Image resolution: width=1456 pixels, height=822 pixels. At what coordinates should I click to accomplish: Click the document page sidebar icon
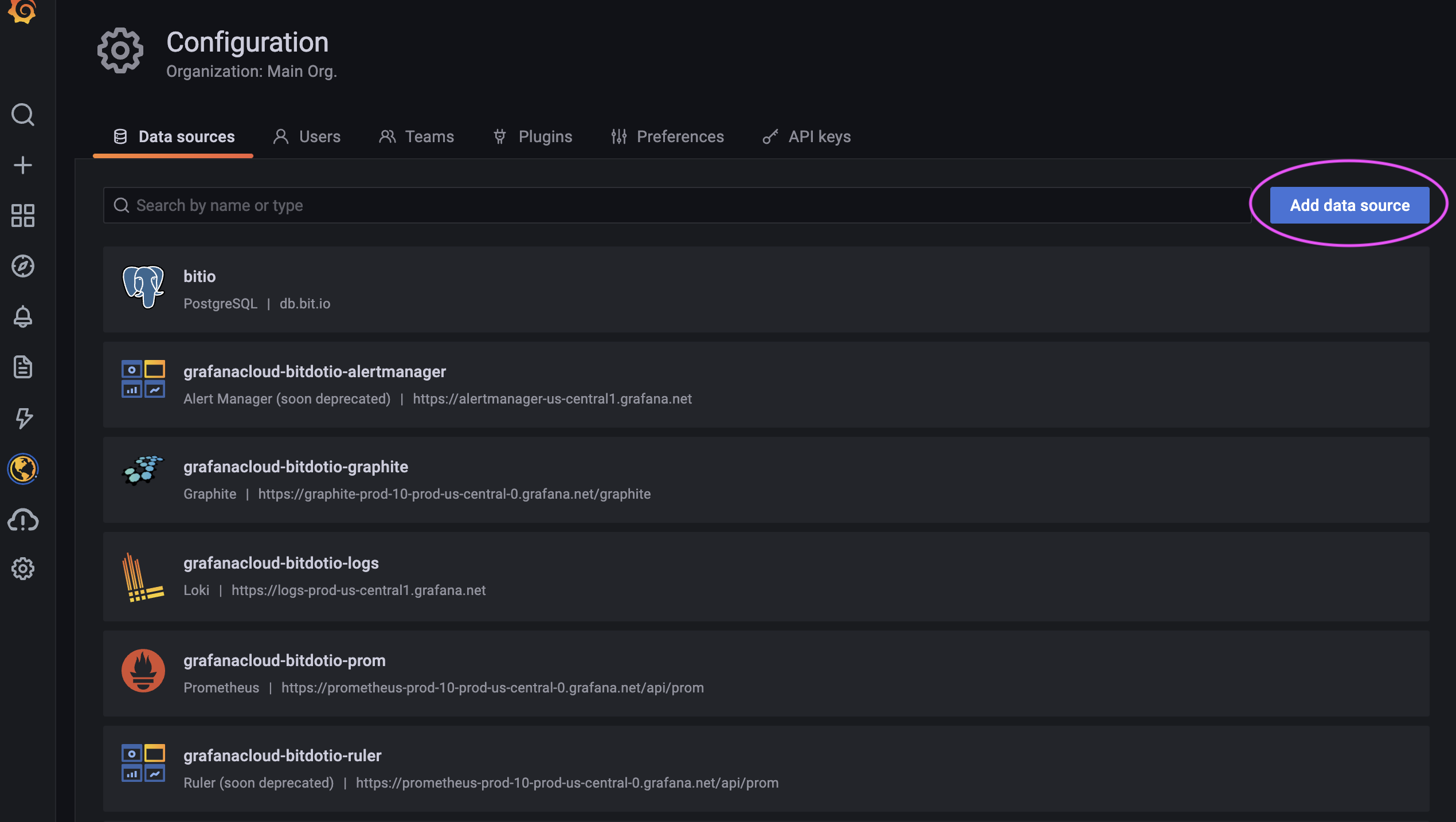tap(23, 367)
